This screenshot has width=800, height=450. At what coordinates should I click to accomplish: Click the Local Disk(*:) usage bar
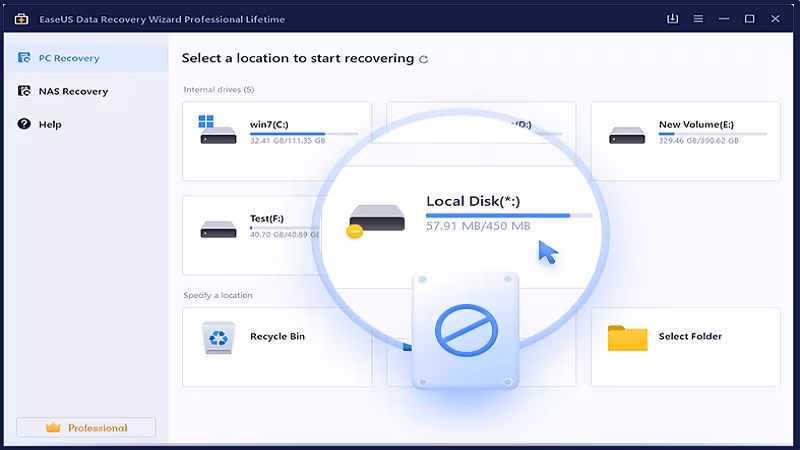click(x=509, y=215)
